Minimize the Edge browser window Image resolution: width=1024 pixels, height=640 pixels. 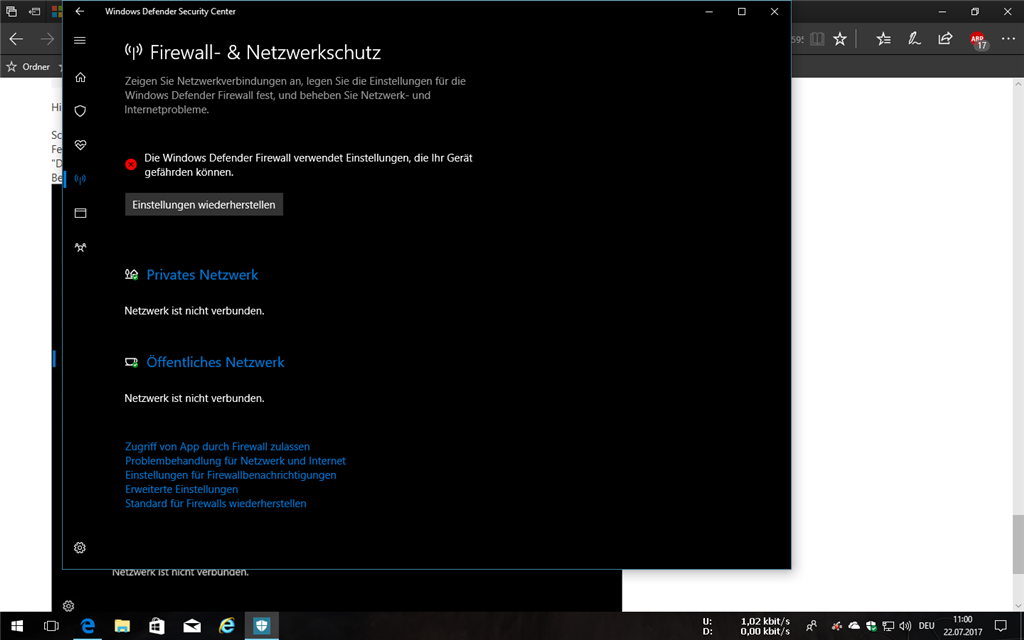tap(942, 11)
